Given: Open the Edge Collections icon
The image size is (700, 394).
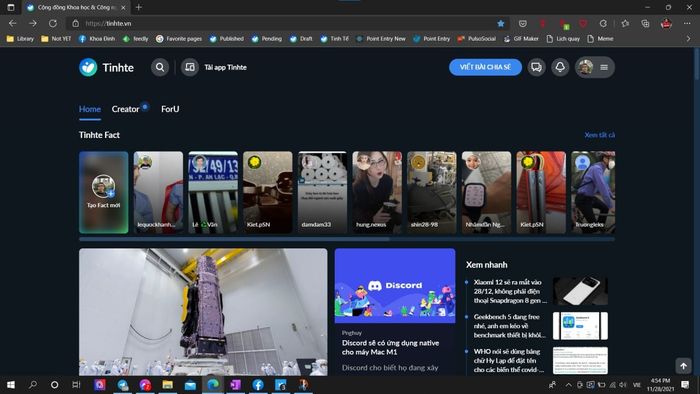Looking at the screenshot, I should [645, 23].
